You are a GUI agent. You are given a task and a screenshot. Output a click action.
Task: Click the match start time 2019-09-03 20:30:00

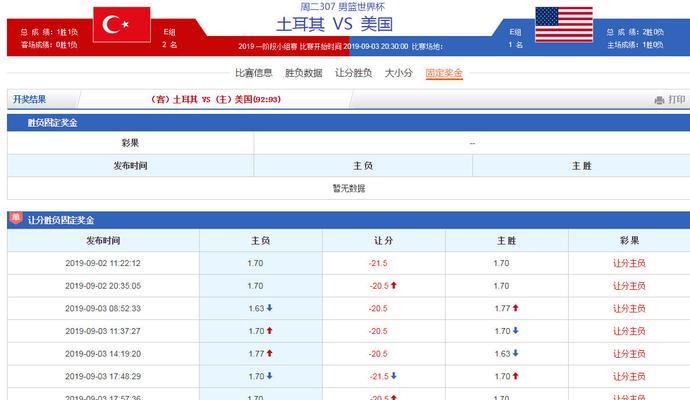tap(376, 46)
